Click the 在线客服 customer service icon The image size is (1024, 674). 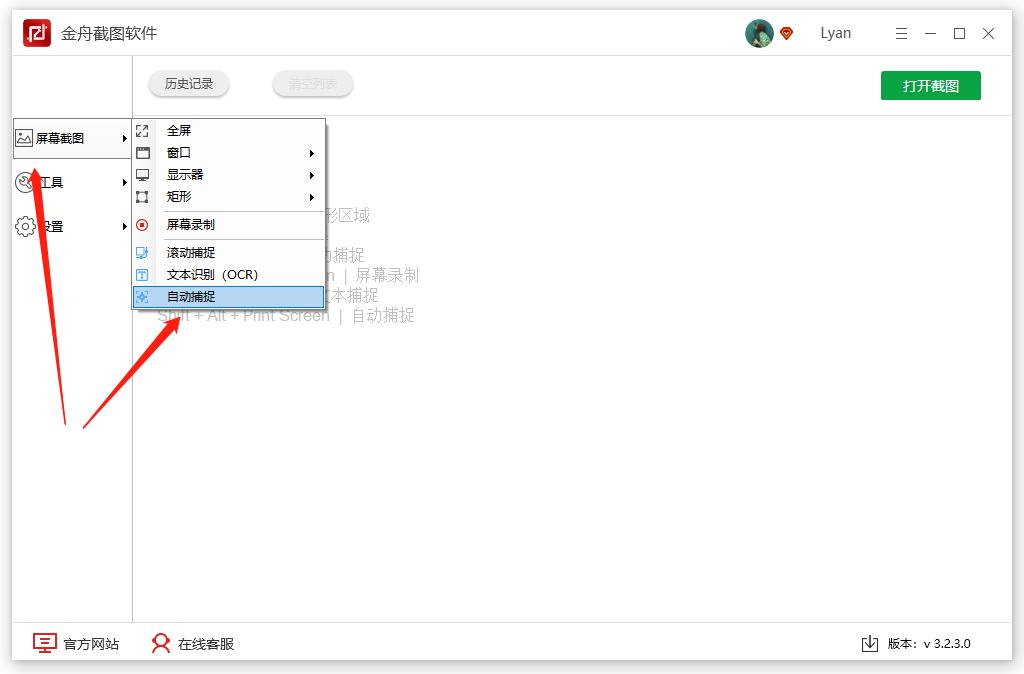[160, 644]
